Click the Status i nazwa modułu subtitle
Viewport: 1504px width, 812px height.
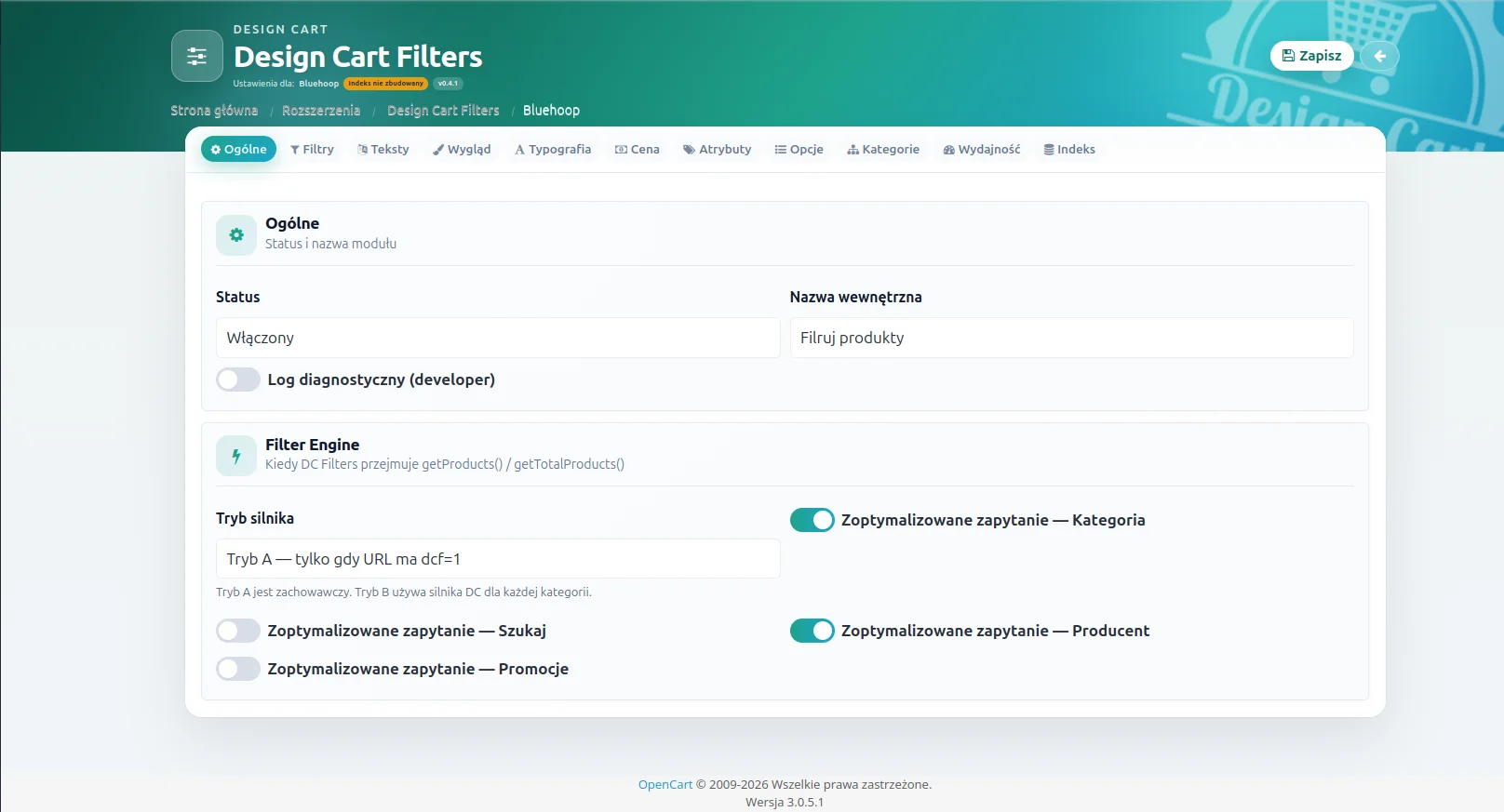click(x=330, y=244)
